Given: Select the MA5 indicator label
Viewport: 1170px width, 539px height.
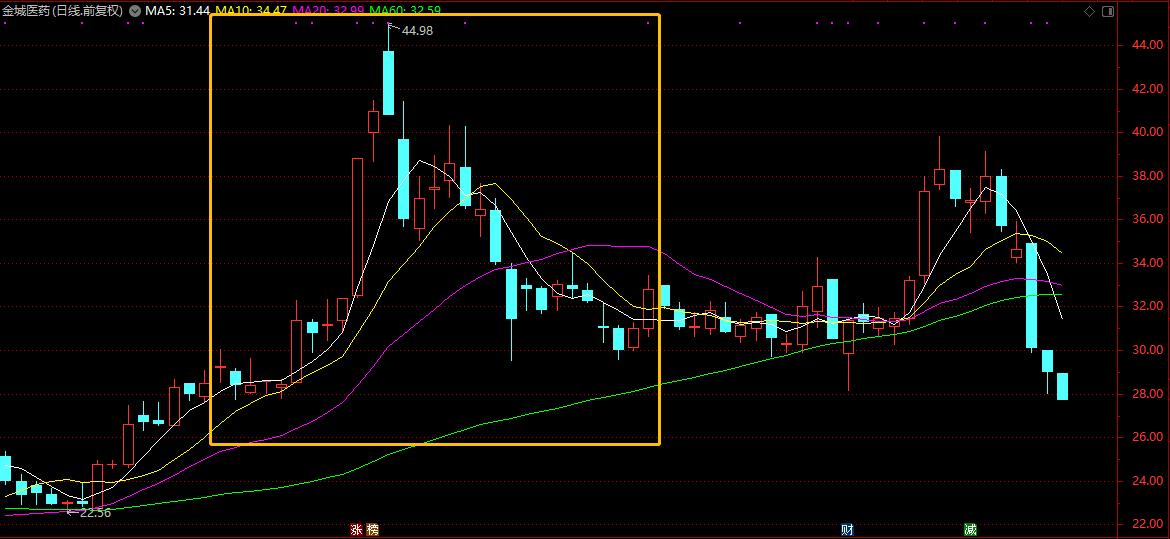Looking at the screenshot, I should click(x=177, y=10).
